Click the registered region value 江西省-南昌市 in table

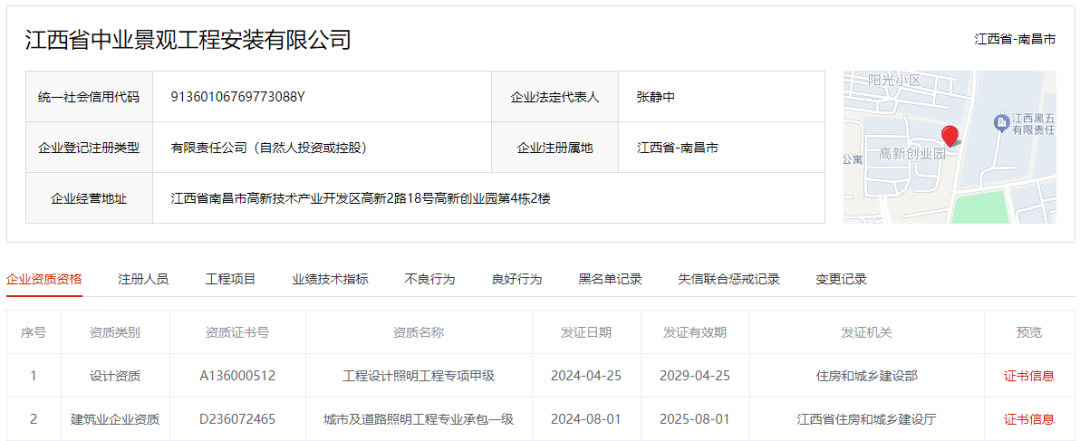coord(677,147)
